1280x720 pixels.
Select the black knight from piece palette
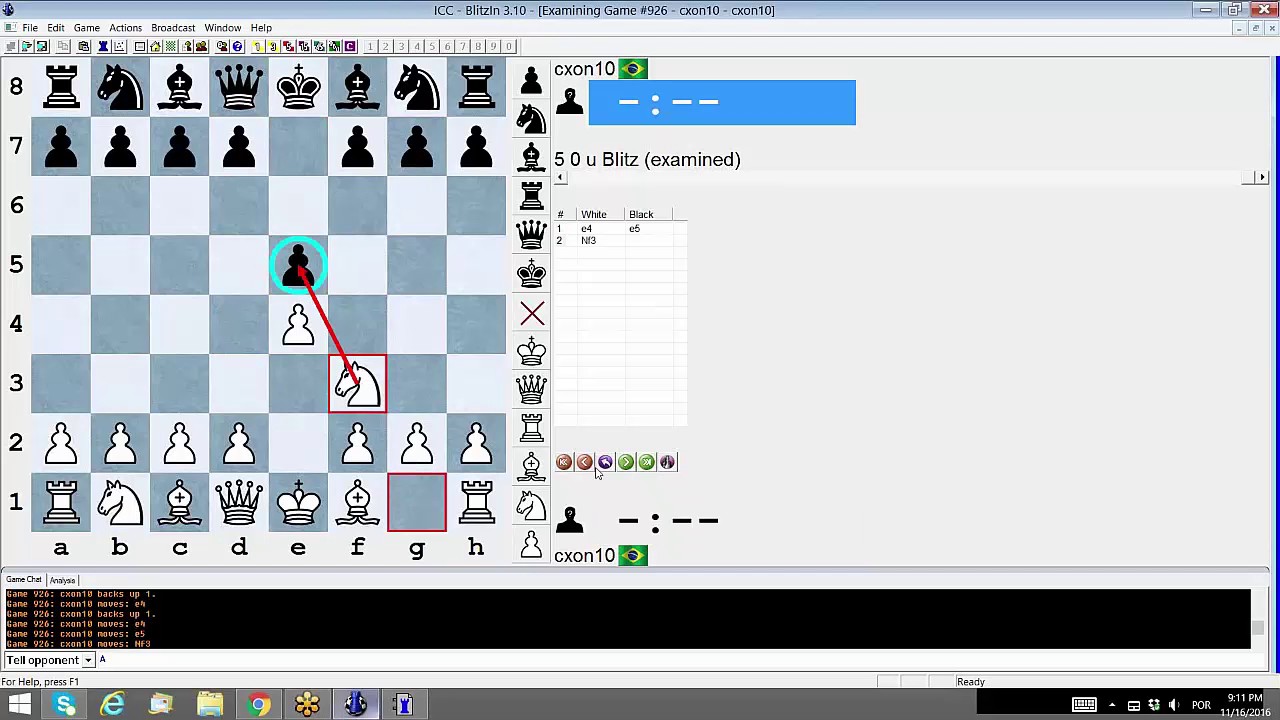point(531,118)
